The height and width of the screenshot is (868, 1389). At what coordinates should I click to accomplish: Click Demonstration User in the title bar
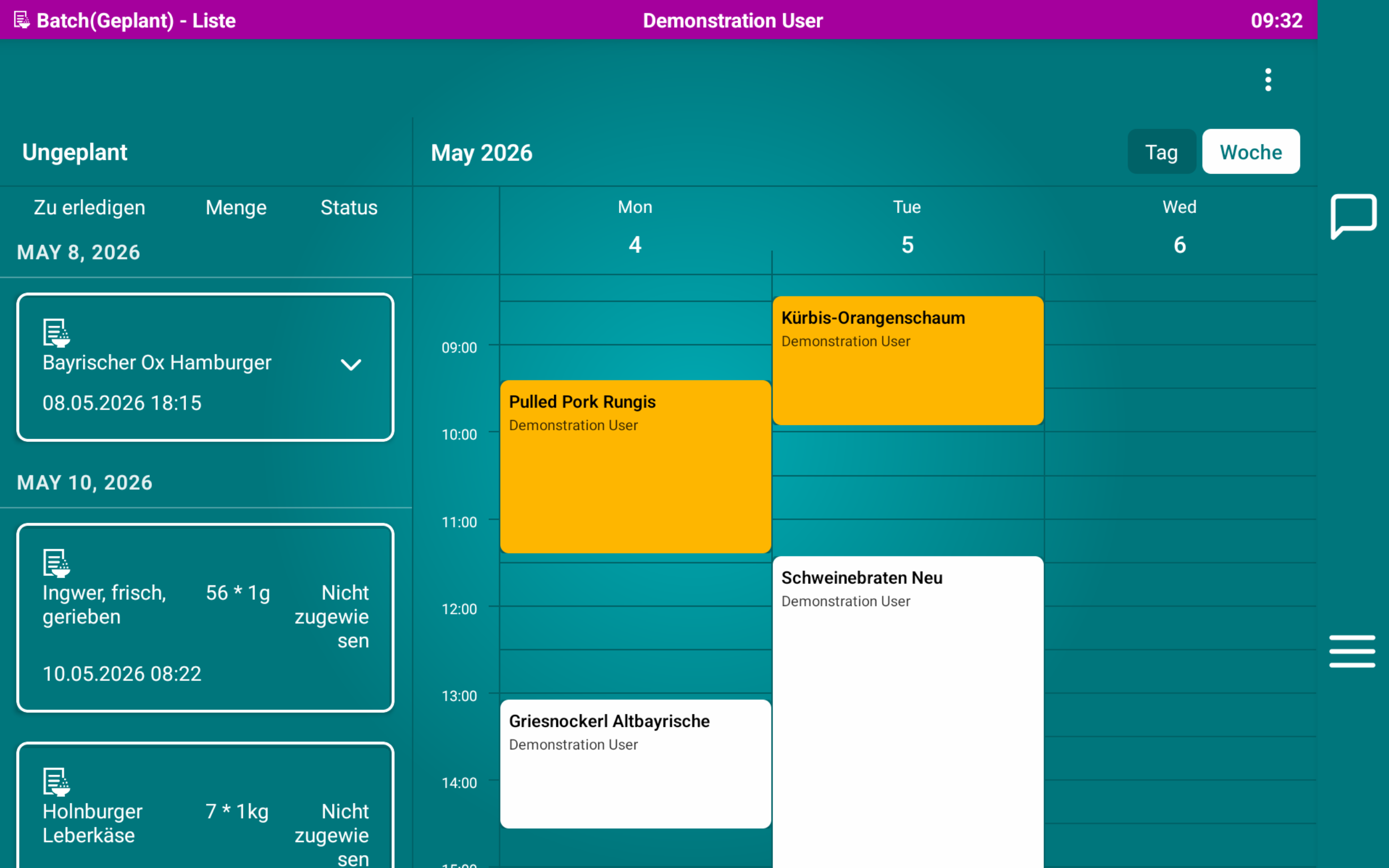click(733, 21)
